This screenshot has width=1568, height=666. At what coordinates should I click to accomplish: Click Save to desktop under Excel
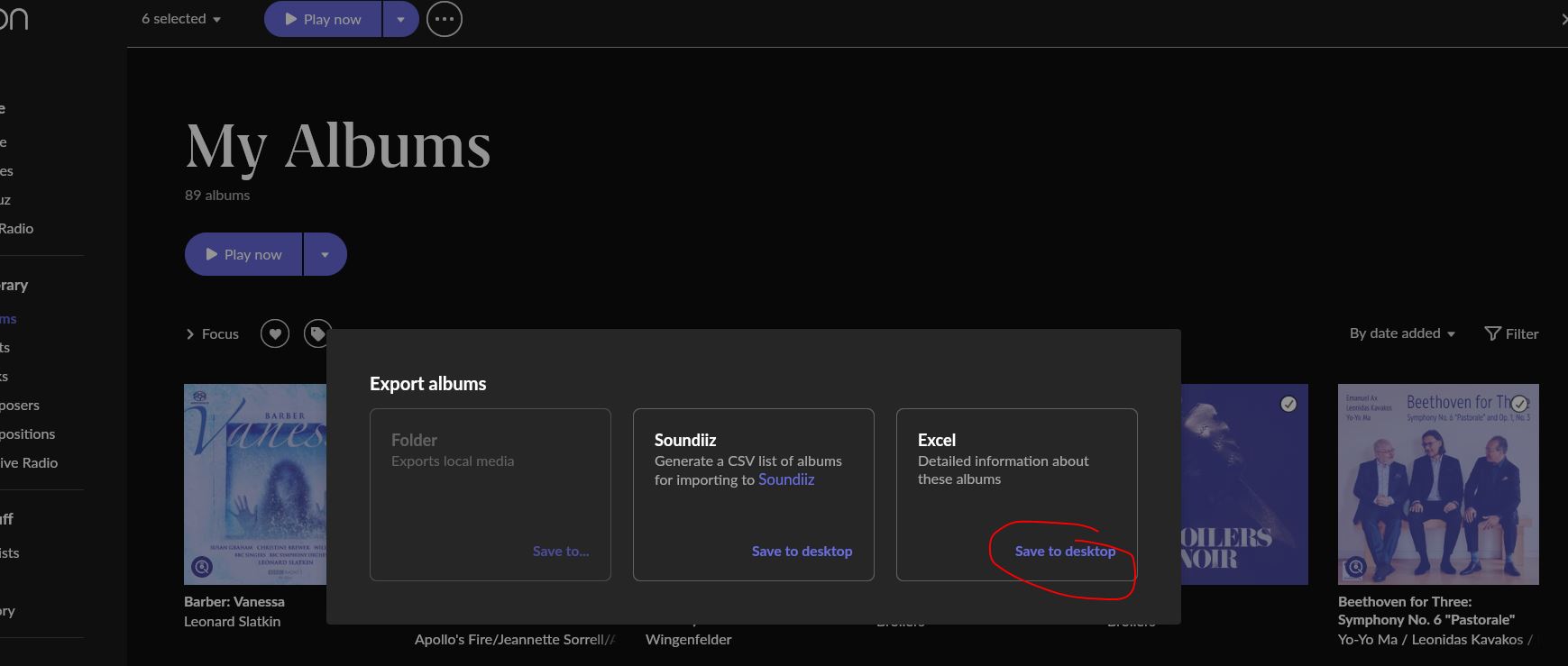(x=1065, y=552)
